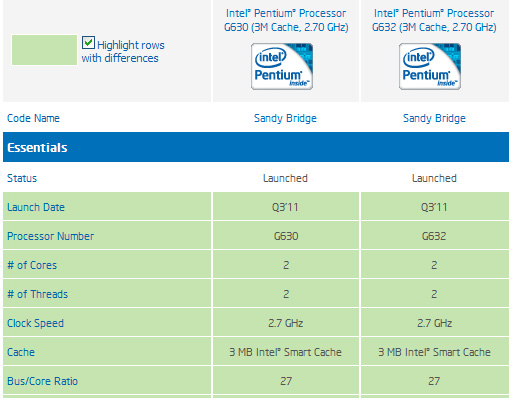
Task: Select the 2.7 GHz clock speed for G630
Action: (x=286, y=323)
